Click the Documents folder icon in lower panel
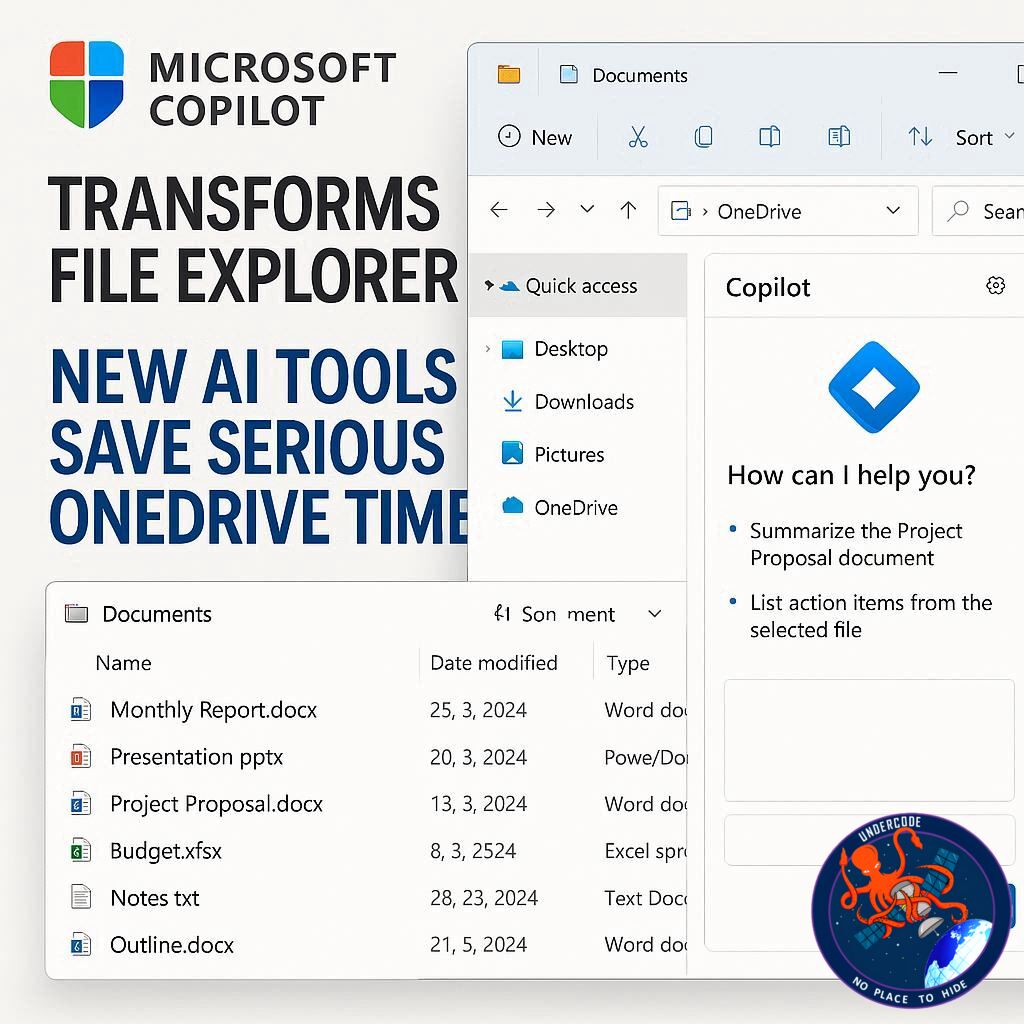Image resolution: width=1024 pixels, height=1024 pixels. tap(76, 613)
